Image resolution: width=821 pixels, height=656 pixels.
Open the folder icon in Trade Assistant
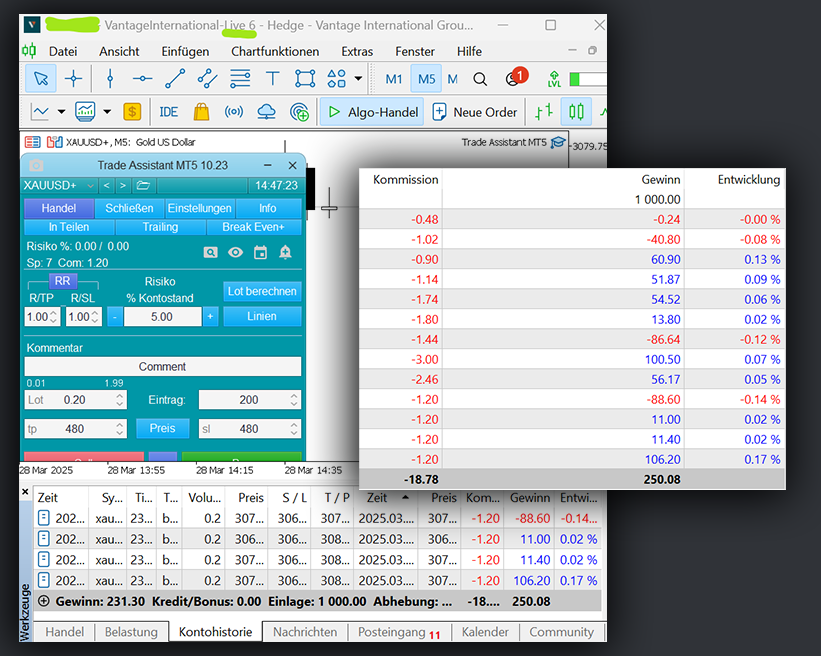(143, 185)
